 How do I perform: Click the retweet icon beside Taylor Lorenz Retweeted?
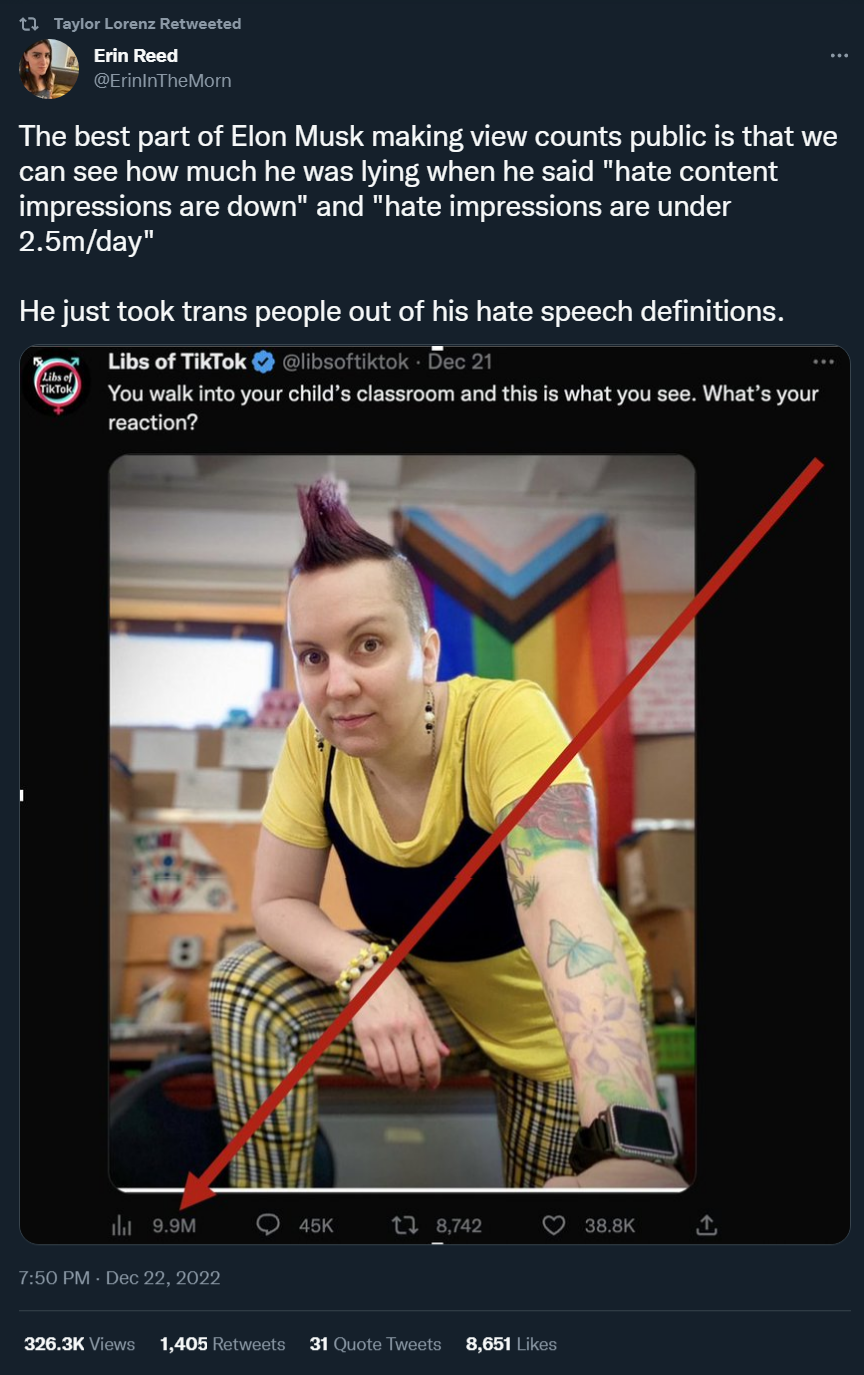point(29,23)
